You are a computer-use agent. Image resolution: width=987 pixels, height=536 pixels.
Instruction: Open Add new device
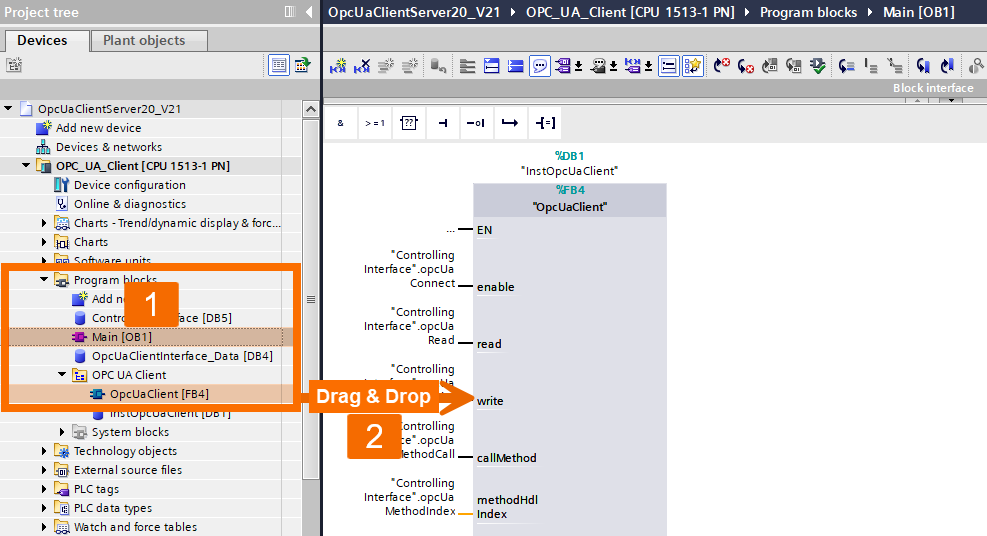point(98,128)
